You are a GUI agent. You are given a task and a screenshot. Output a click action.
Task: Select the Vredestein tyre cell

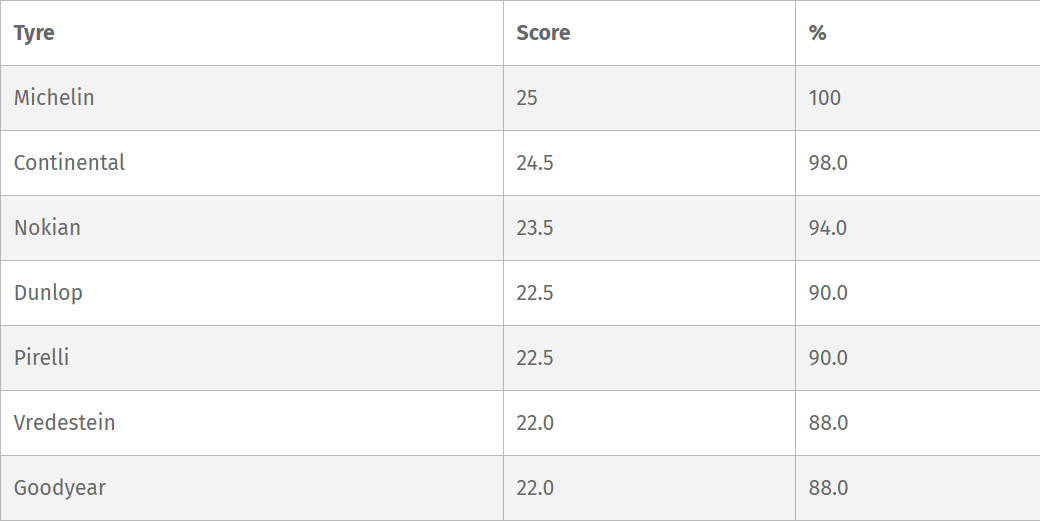(64, 423)
